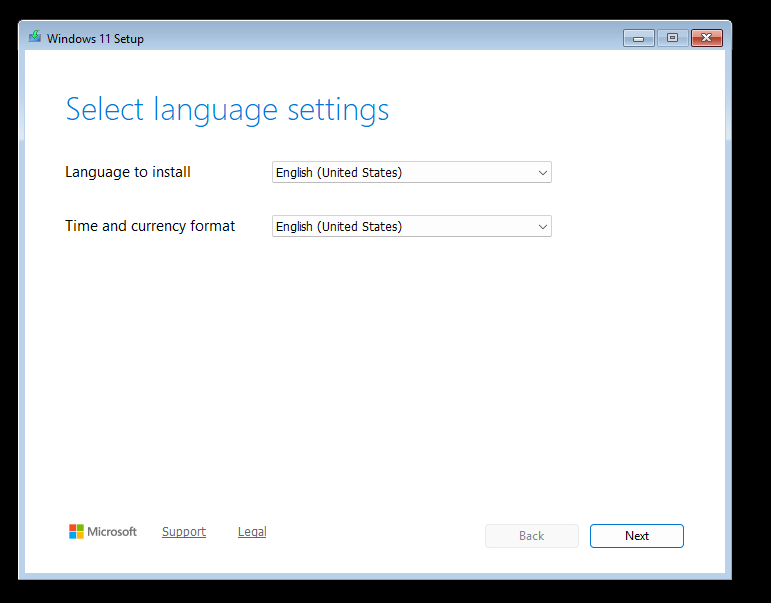Click the Microsoft logo
Image resolution: width=771 pixels, height=603 pixels.
tap(103, 531)
